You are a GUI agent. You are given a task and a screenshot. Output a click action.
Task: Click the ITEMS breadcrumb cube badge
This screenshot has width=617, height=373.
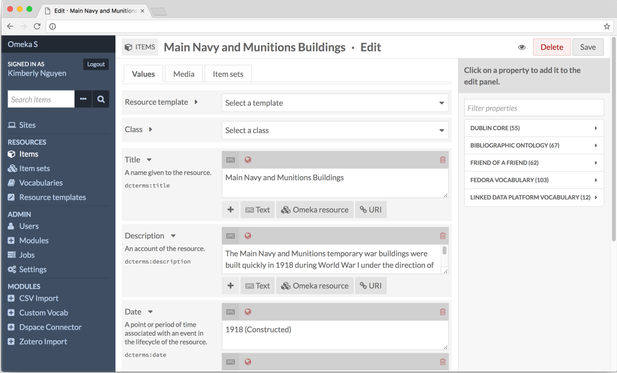[x=140, y=47]
